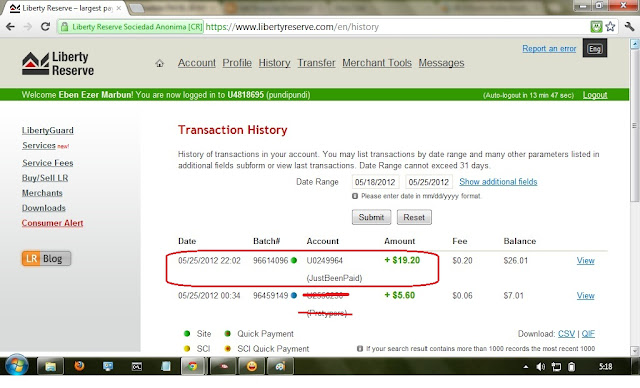Open Consumer Alert sidebar link
Viewport: 640px width, 388px height.
[x=52, y=223]
